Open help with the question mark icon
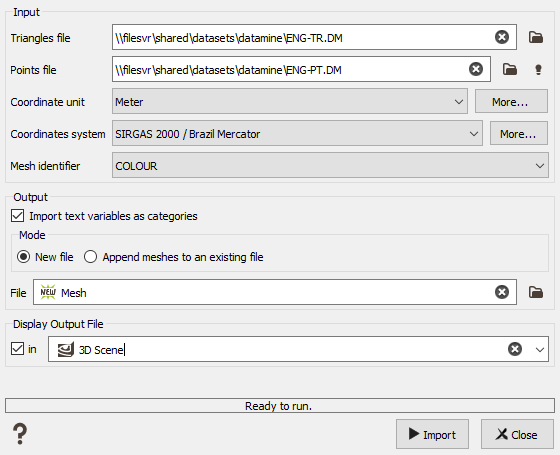This screenshot has width=560, height=455. click(20, 434)
